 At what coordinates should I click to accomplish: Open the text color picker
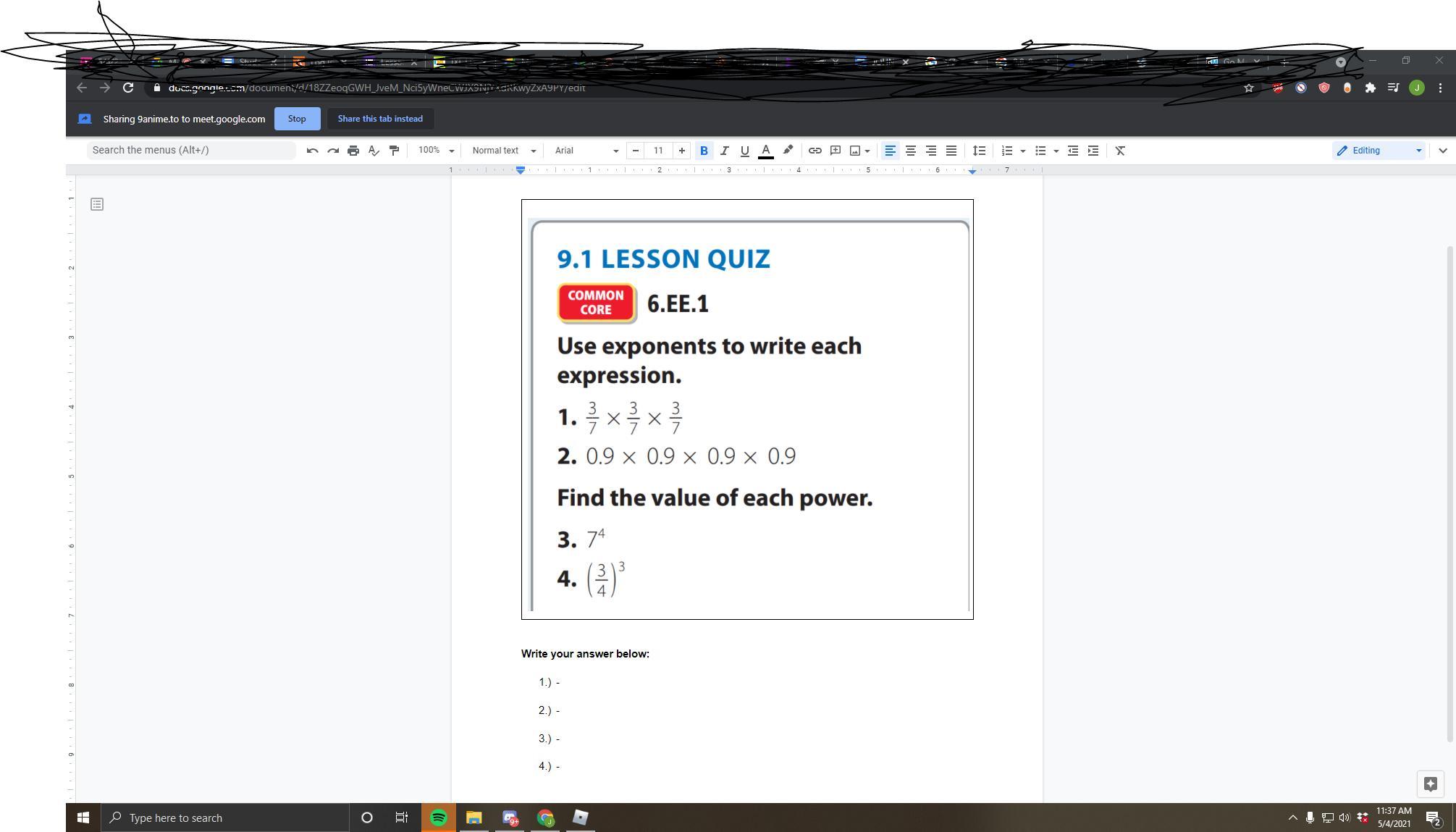point(765,151)
